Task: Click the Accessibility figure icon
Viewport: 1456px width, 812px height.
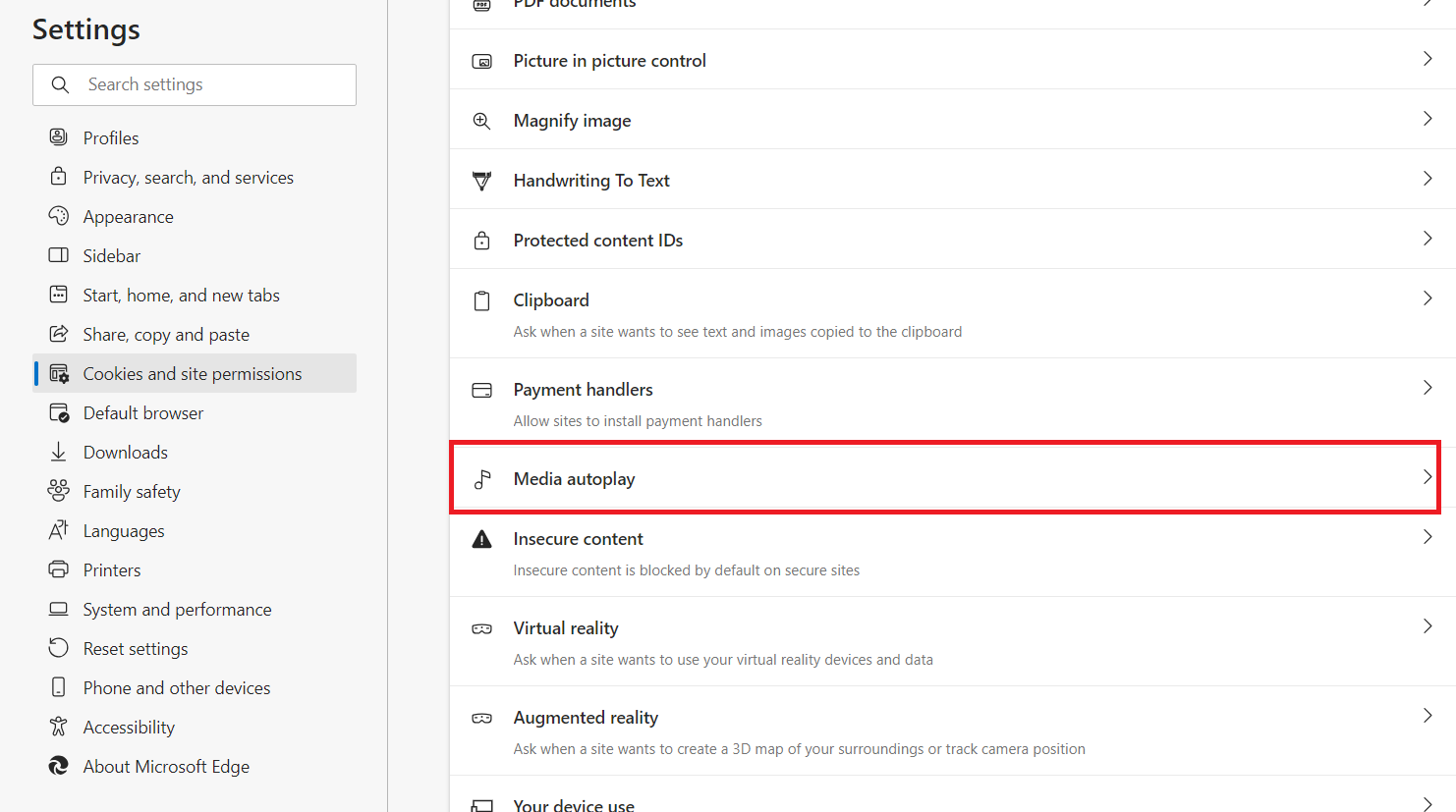Action: (x=59, y=727)
